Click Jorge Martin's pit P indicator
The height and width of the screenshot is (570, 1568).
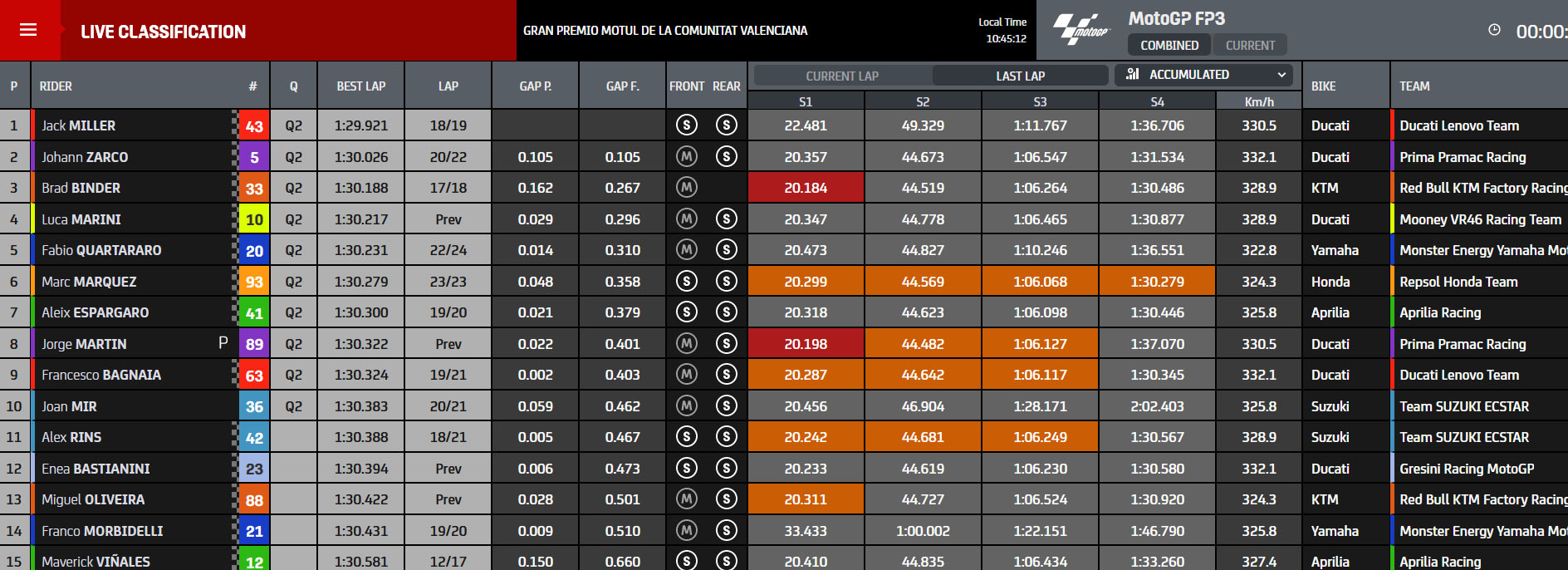(x=223, y=342)
